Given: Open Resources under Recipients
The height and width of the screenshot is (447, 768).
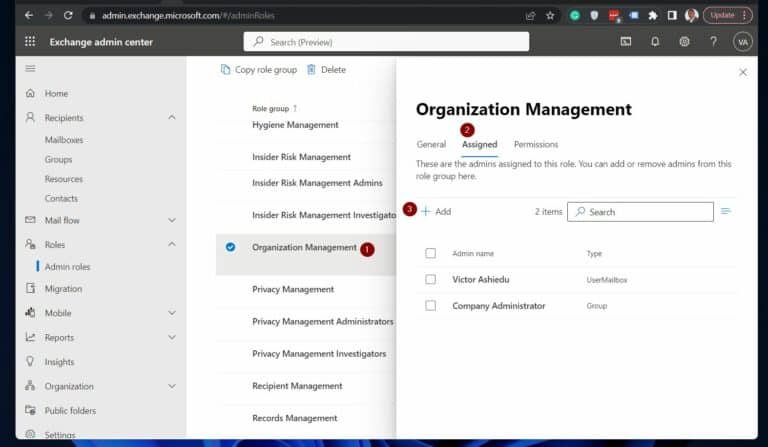Looking at the screenshot, I should (x=64, y=179).
